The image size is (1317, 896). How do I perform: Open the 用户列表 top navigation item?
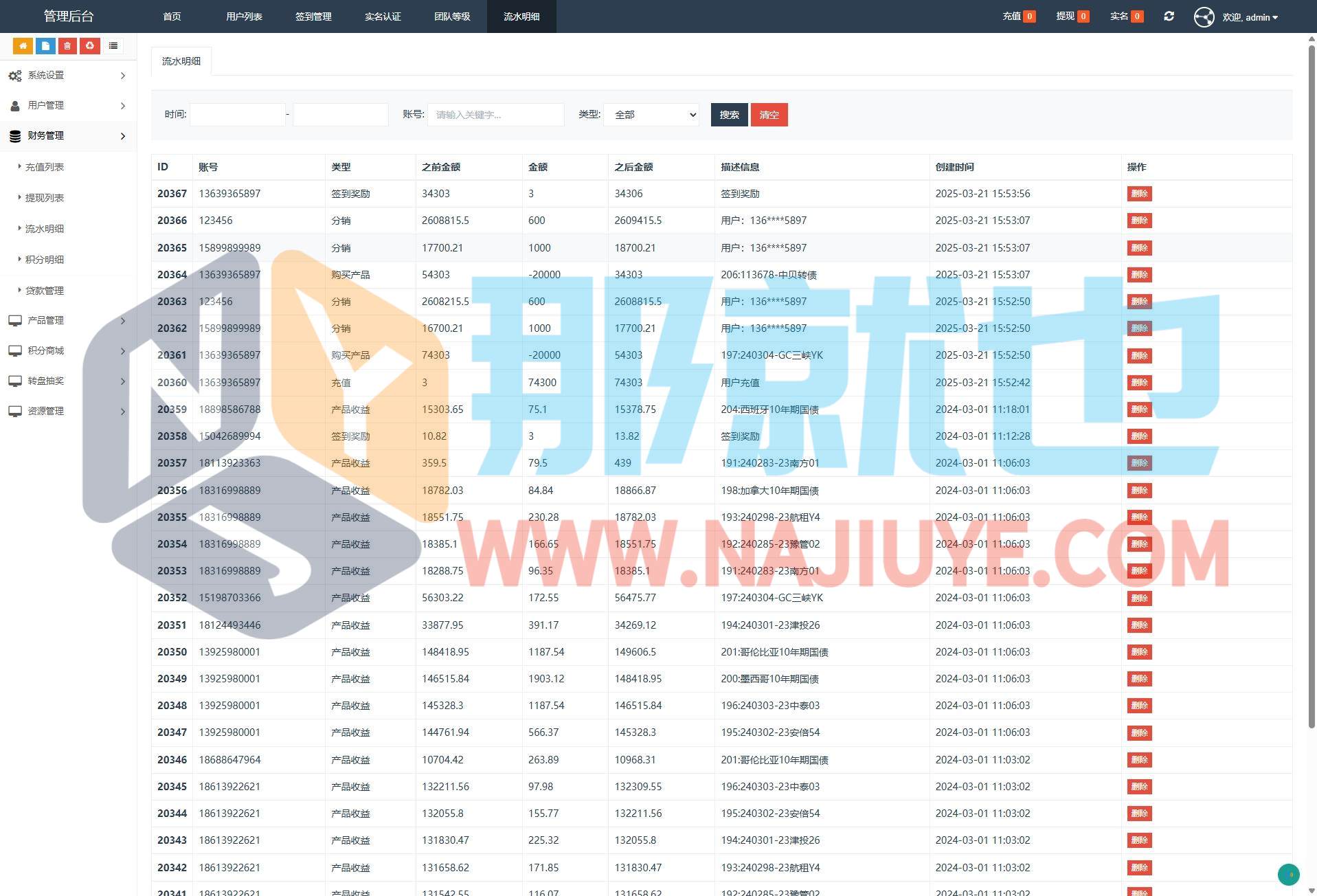click(244, 16)
